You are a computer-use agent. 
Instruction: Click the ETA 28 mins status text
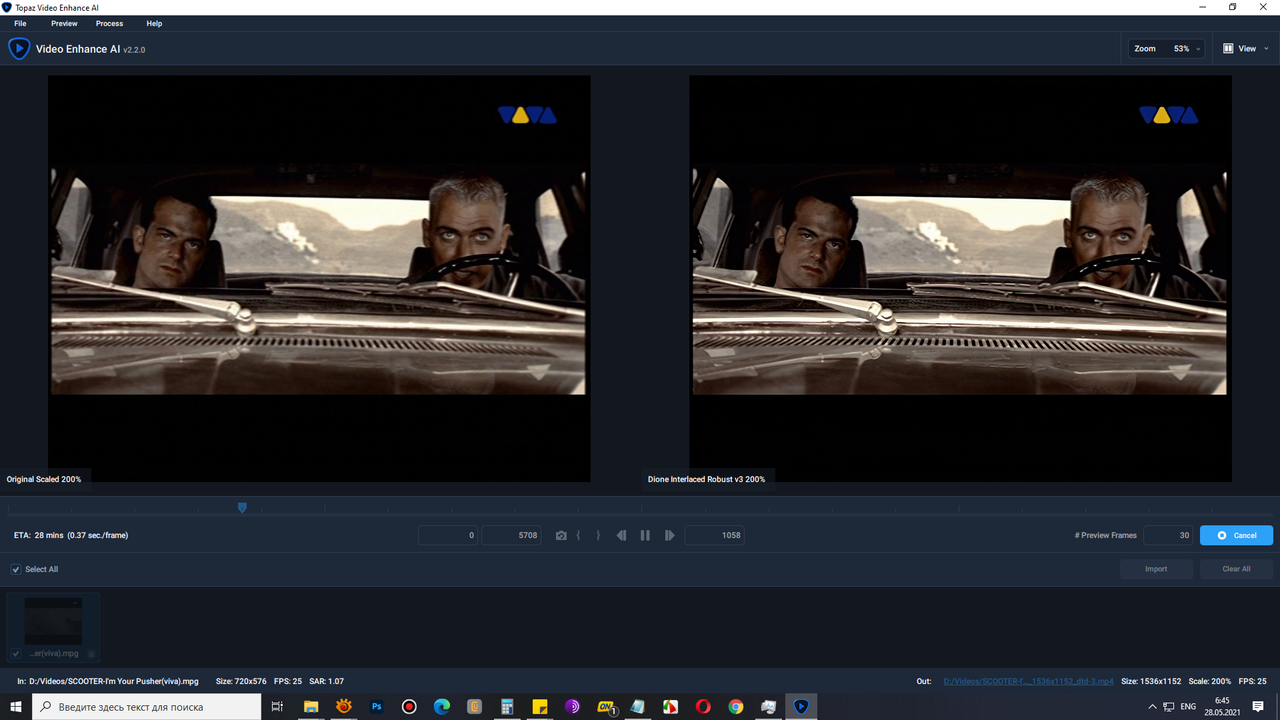click(71, 535)
